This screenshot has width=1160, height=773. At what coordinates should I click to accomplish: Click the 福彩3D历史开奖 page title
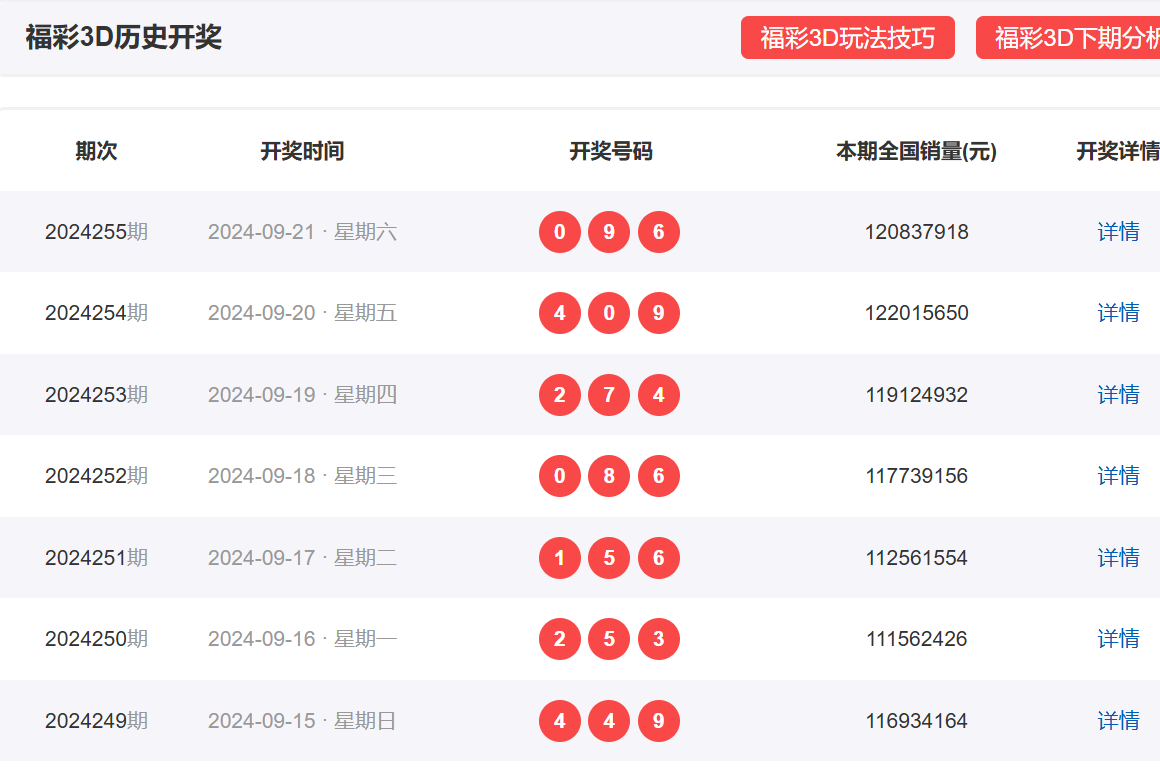[123, 38]
